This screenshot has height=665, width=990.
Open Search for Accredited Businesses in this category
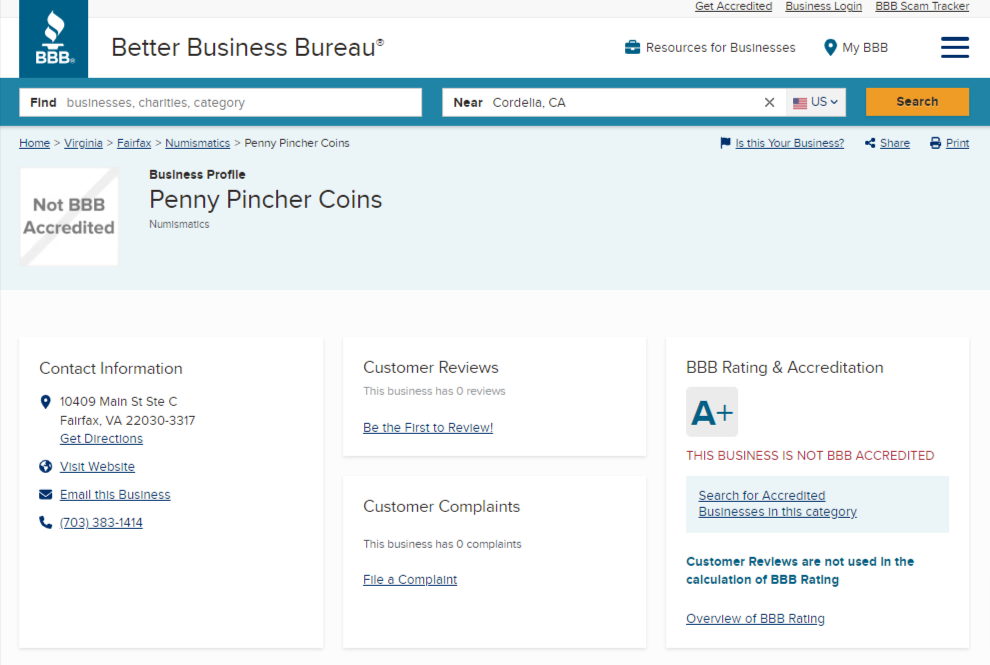pos(777,504)
